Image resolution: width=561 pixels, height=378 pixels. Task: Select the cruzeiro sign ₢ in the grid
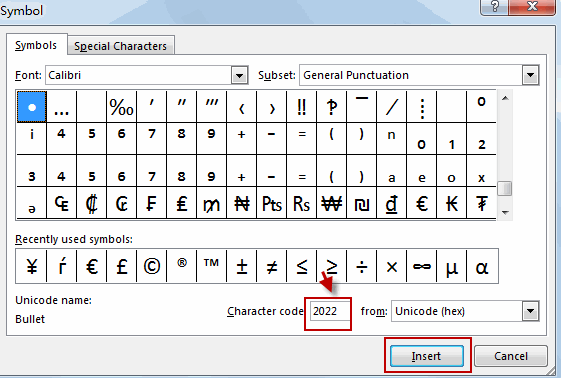click(x=121, y=202)
